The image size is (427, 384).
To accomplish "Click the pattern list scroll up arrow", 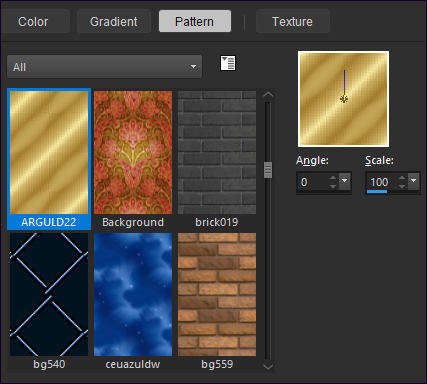I will tap(268, 95).
